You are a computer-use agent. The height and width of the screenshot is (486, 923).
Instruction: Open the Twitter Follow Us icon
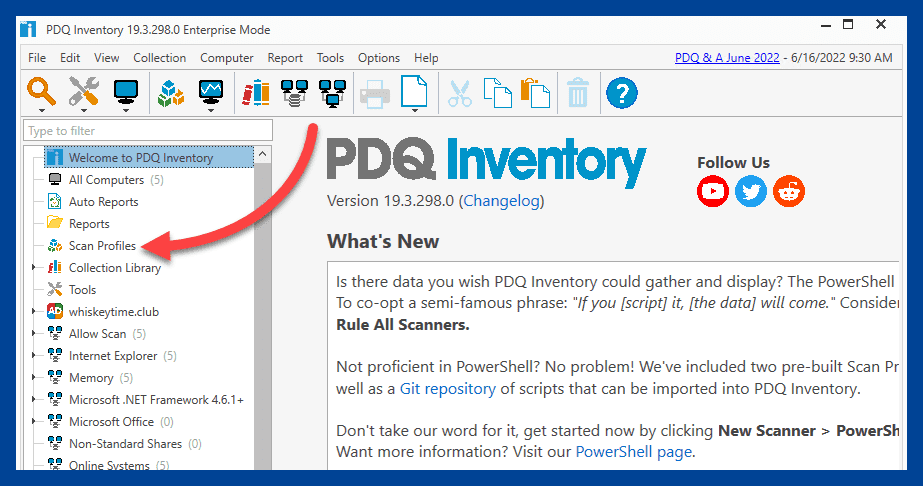click(x=751, y=191)
